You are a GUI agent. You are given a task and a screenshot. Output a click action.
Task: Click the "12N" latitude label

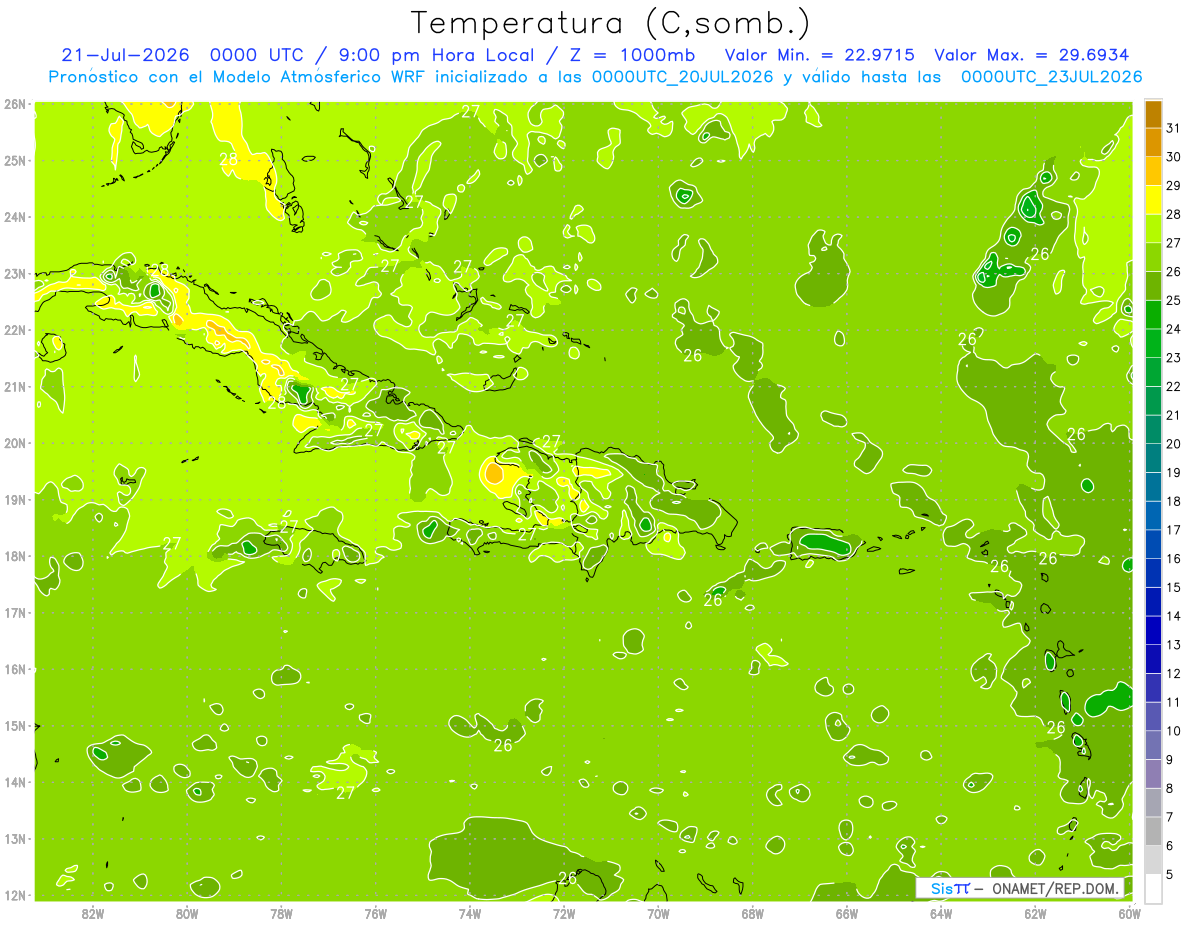[14, 895]
